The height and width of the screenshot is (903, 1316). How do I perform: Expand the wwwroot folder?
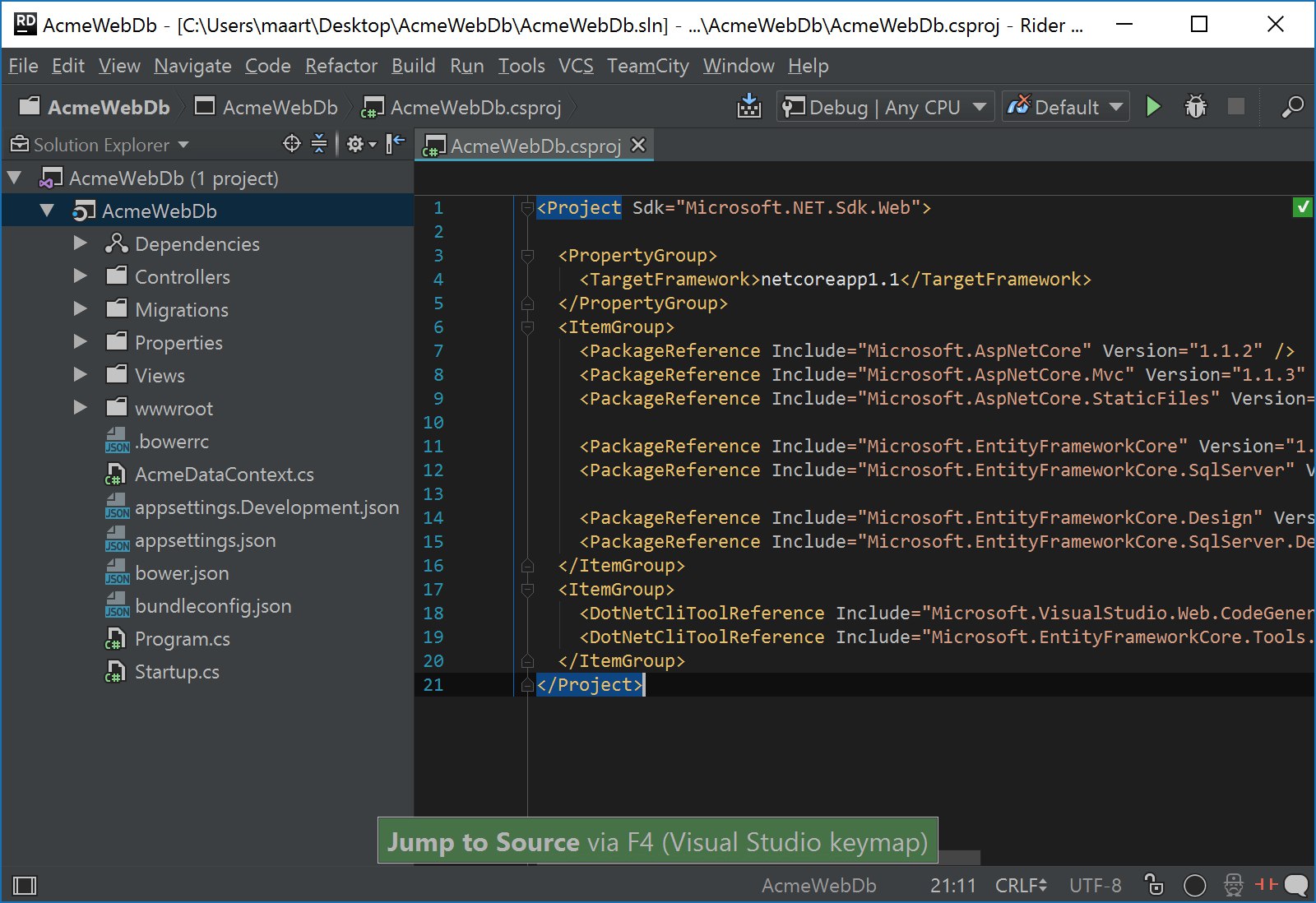point(80,408)
